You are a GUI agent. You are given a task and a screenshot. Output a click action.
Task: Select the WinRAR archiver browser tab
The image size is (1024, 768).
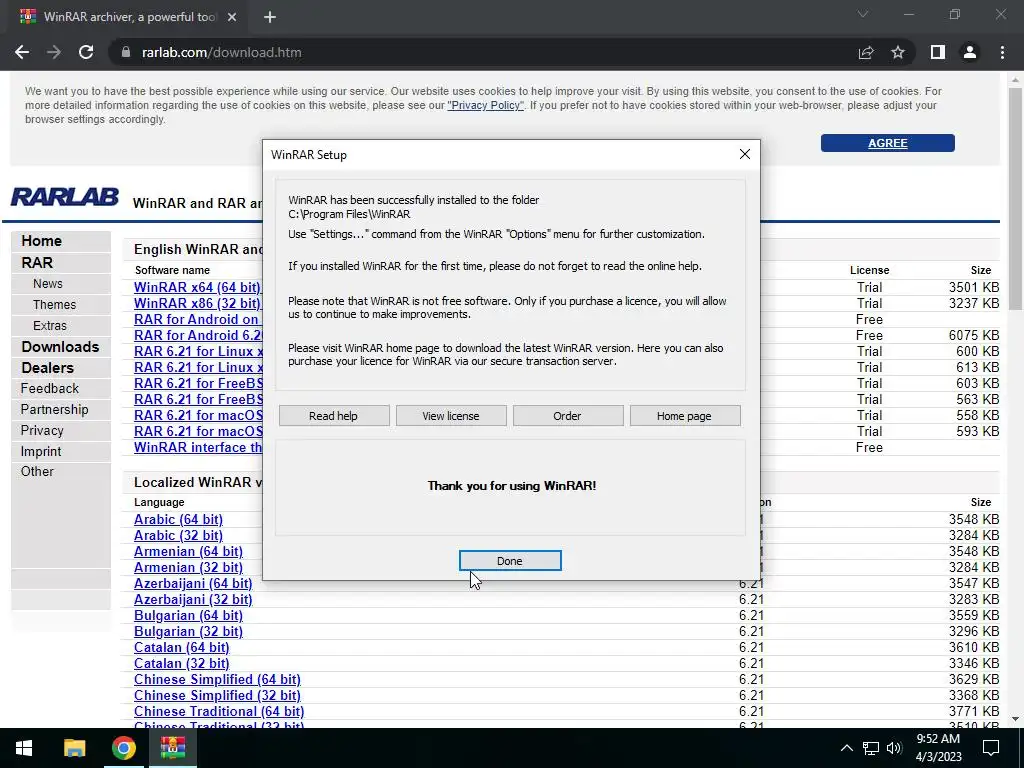click(x=127, y=17)
